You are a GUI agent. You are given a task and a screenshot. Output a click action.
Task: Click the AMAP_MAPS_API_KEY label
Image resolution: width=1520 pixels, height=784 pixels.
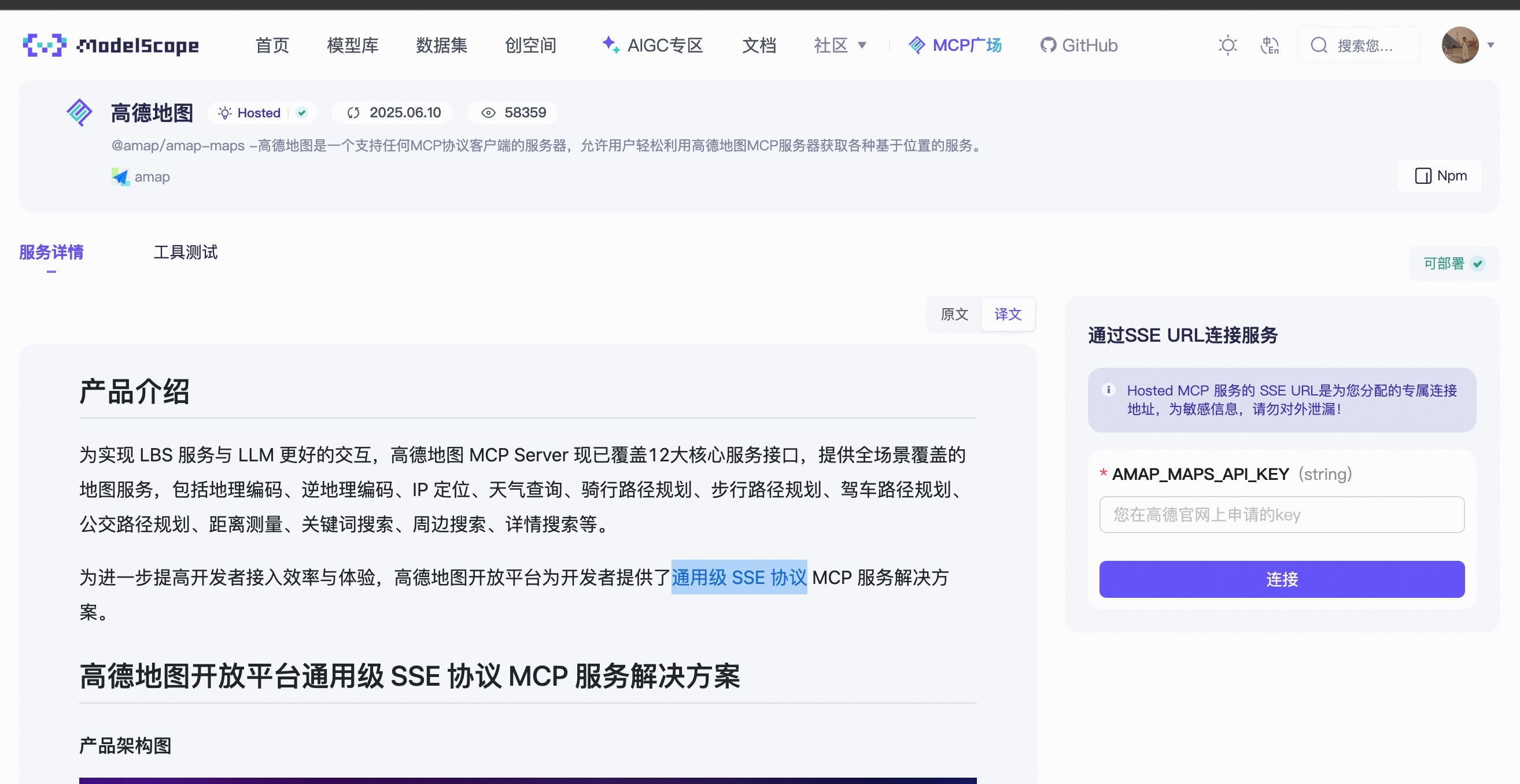1200,474
